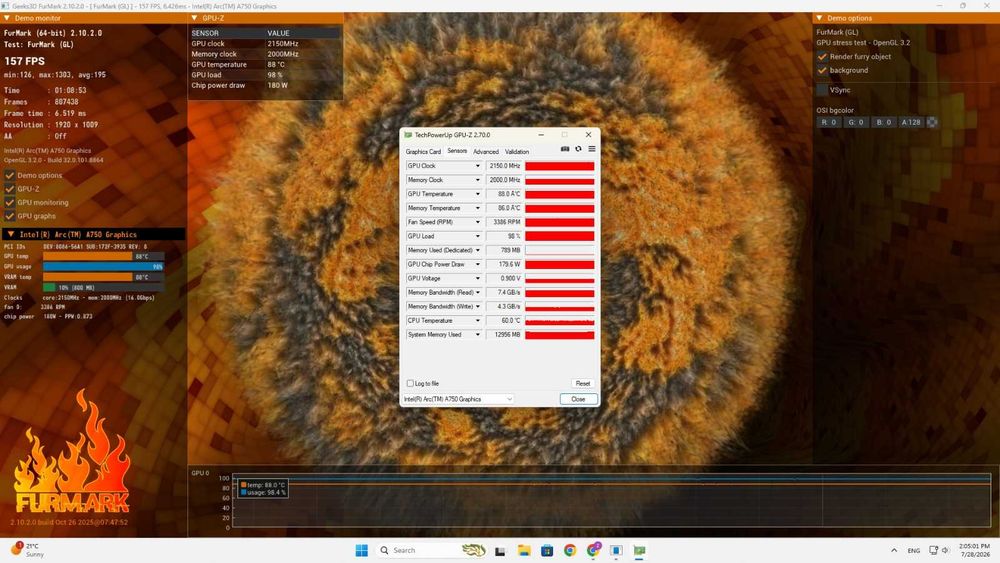Toggle the Demo options checkbox in Demo monitor
This screenshot has width=1000, height=563.
click(x=10, y=175)
